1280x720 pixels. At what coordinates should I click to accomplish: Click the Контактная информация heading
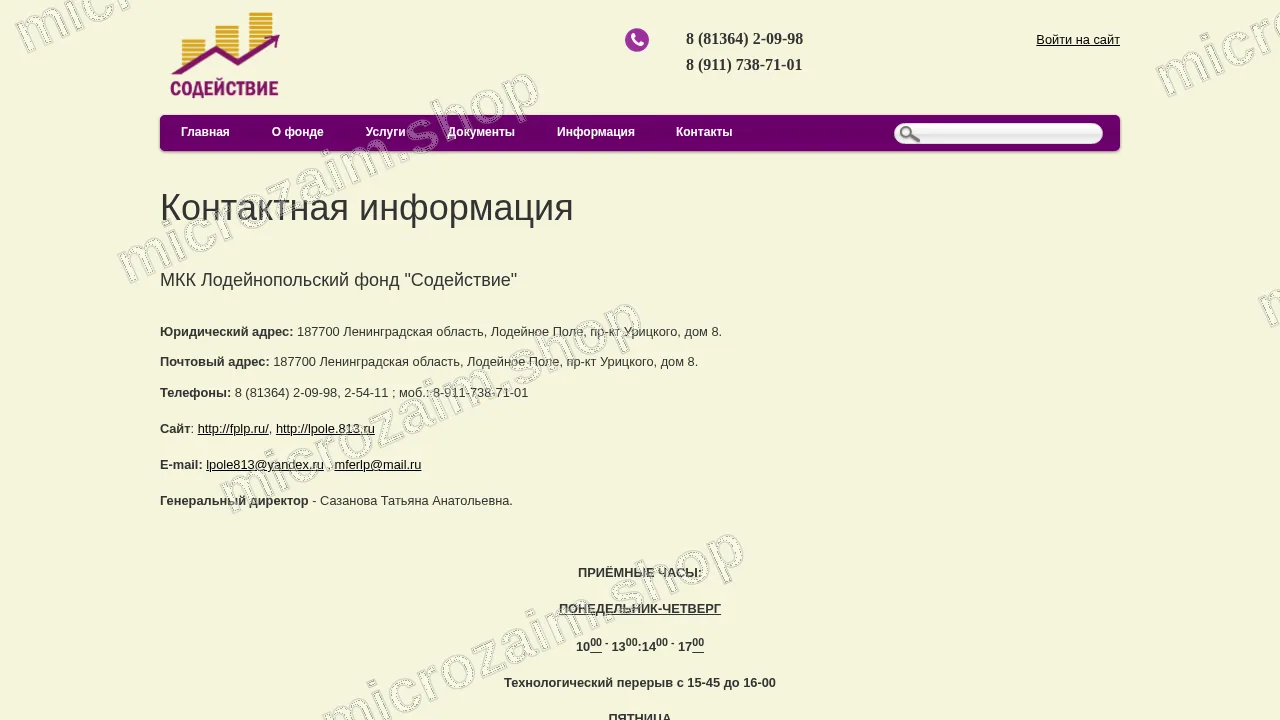[367, 208]
